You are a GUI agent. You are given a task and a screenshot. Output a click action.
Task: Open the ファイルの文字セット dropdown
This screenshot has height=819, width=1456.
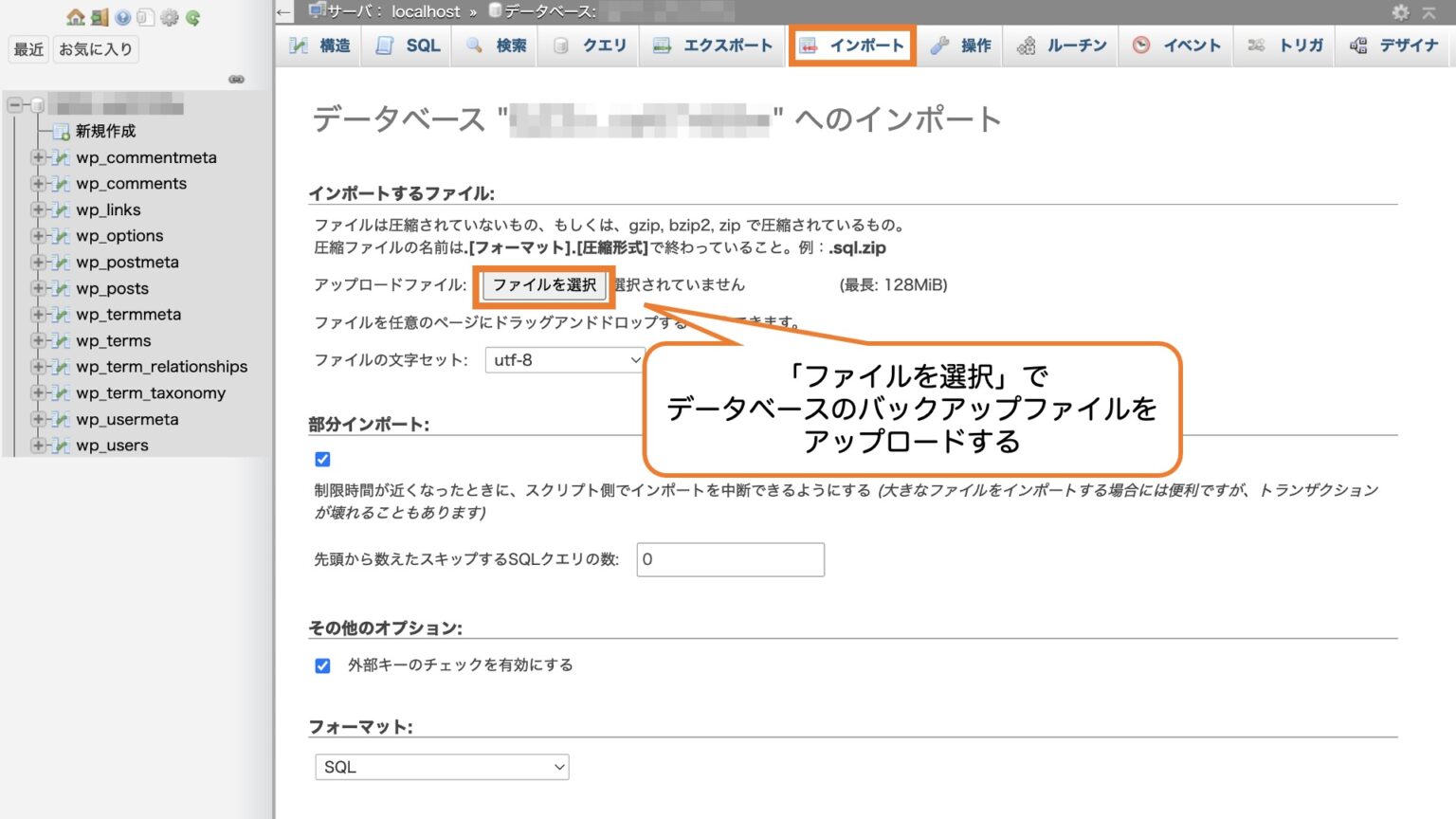(x=564, y=359)
